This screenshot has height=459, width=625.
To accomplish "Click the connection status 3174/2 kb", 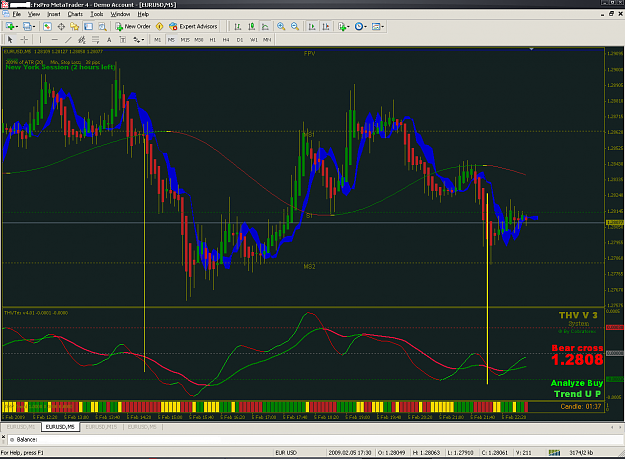I will point(582,453).
